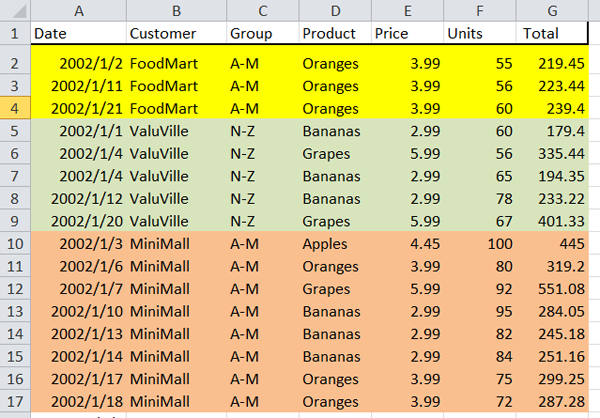Select the Customer header cell
Viewport: 600px width, 418px height.
coord(176,33)
